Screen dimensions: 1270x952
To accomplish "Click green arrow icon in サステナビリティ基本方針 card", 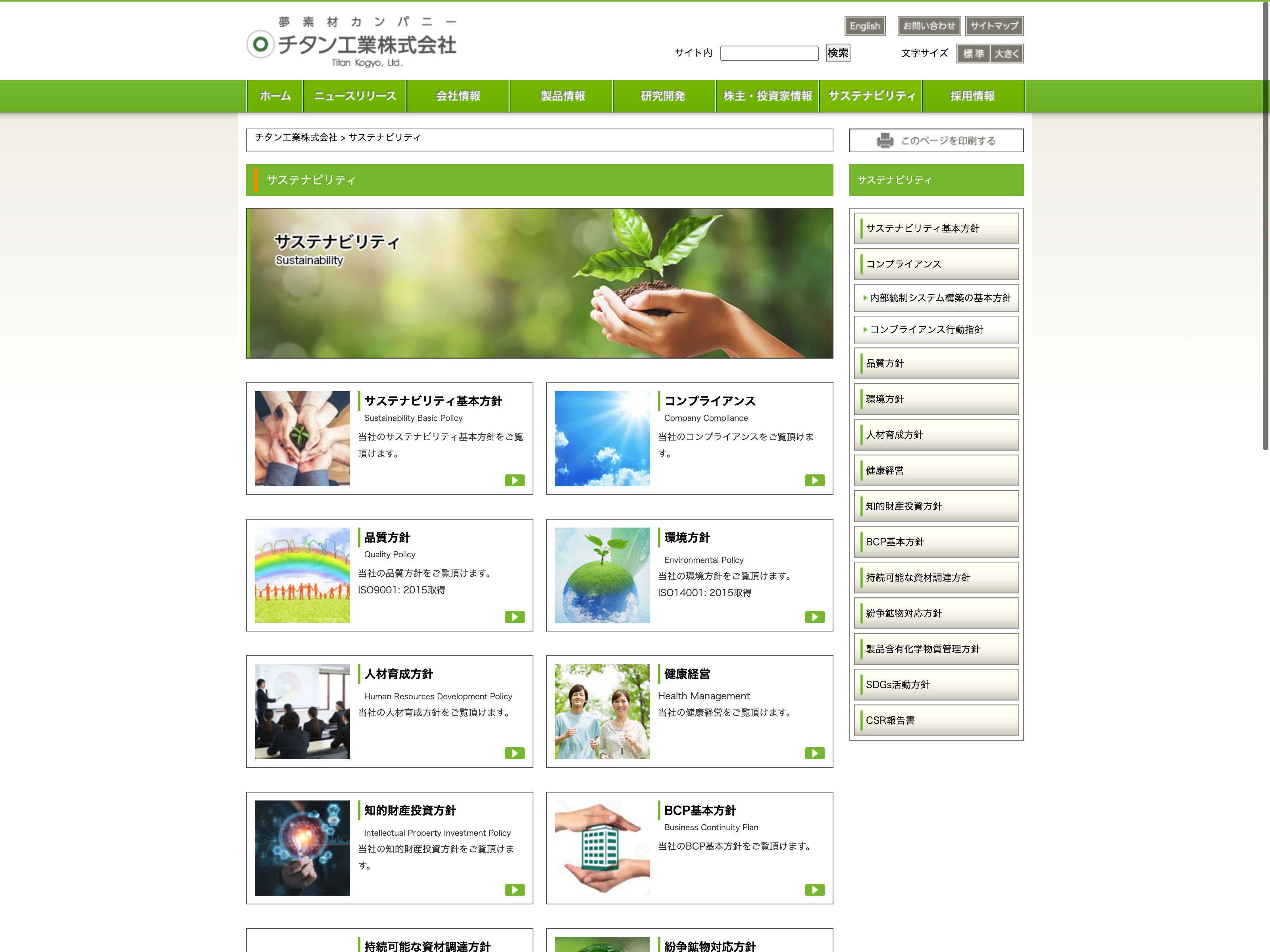I will pyautogui.click(x=514, y=480).
